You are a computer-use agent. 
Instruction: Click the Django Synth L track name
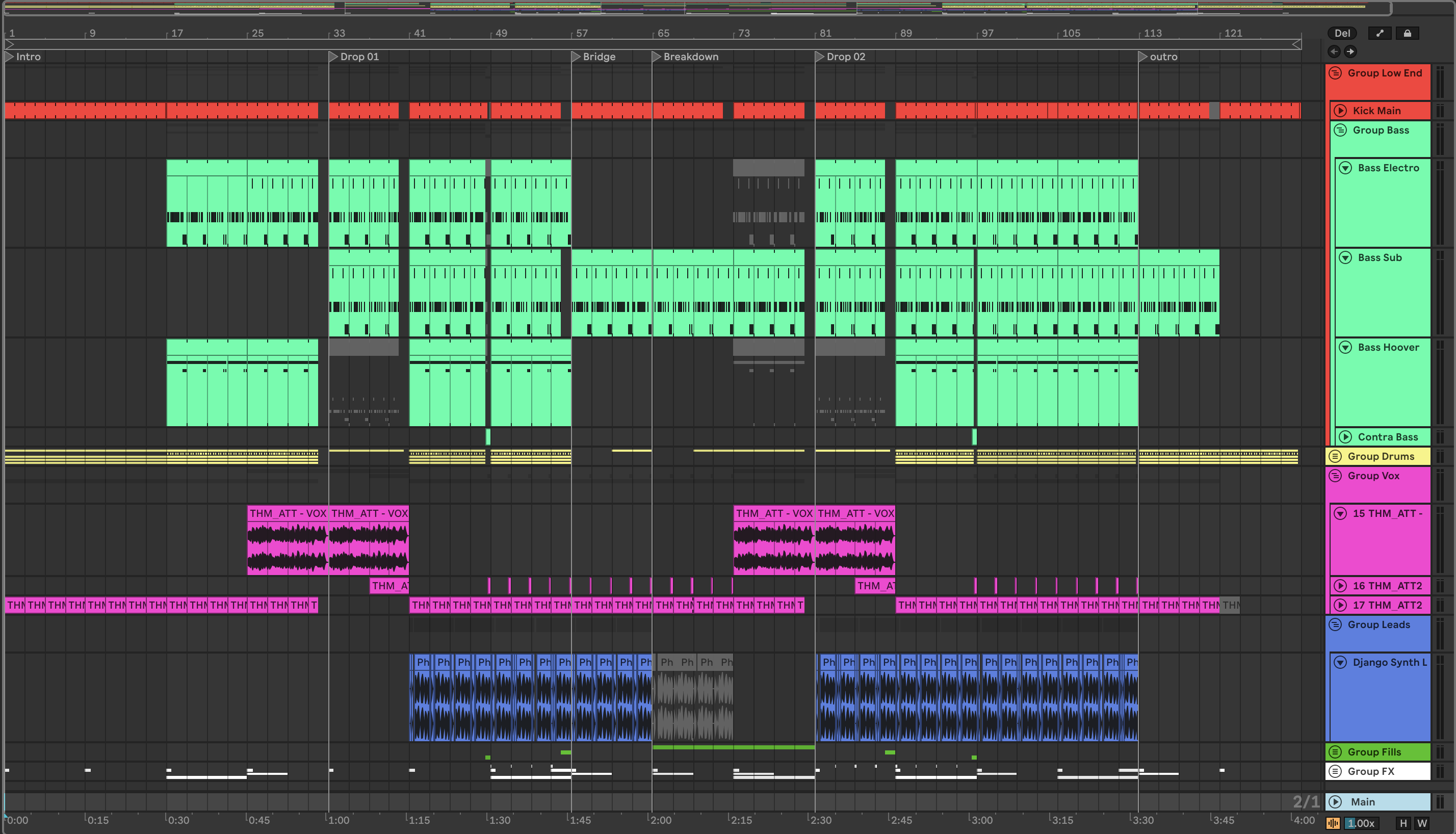click(x=1389, y=663)
